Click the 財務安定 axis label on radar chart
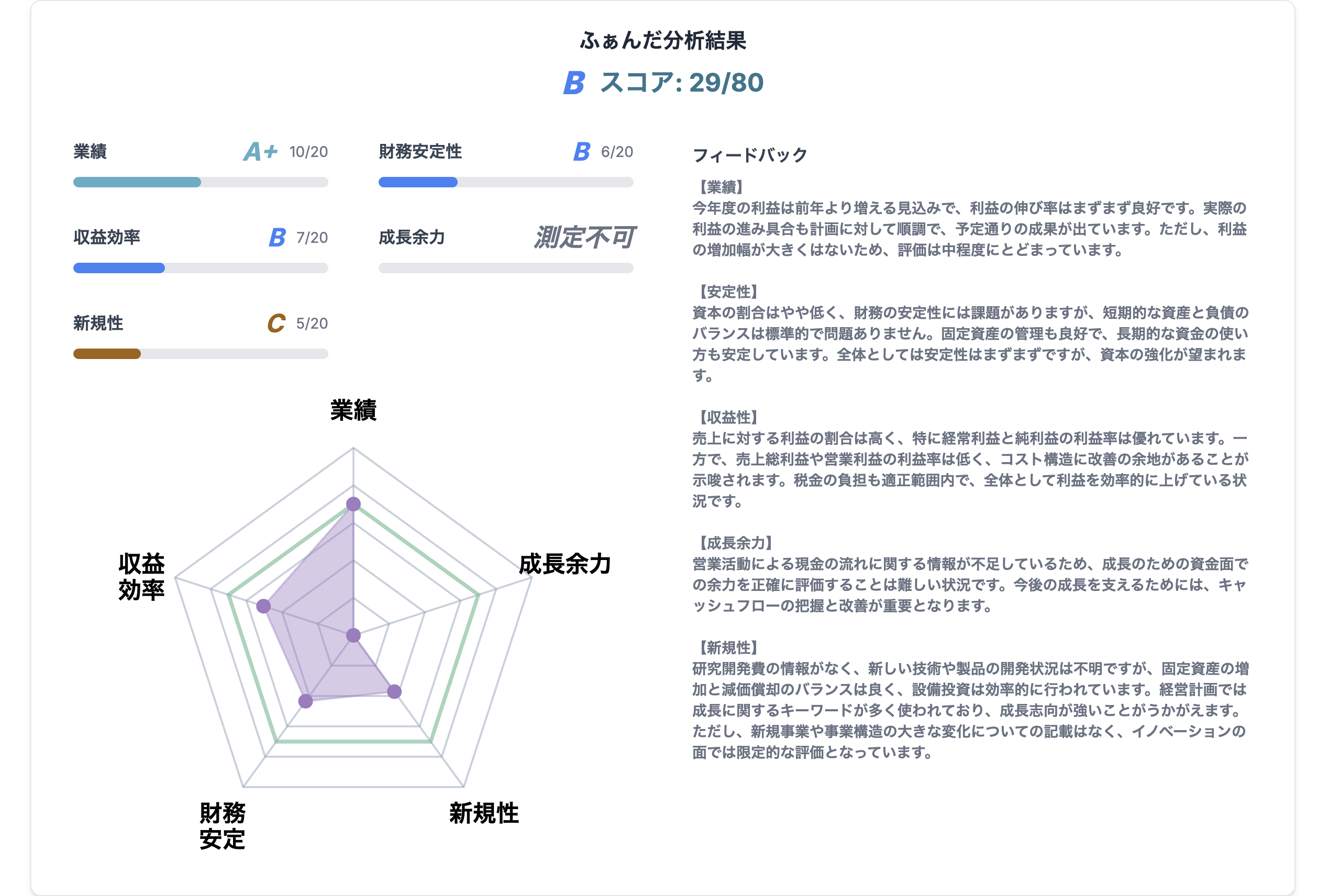 (x=223, y=826)
